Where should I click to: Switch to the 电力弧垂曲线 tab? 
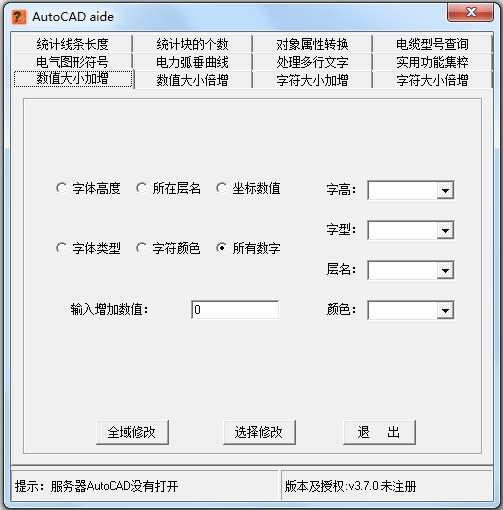tap(192, 62)
